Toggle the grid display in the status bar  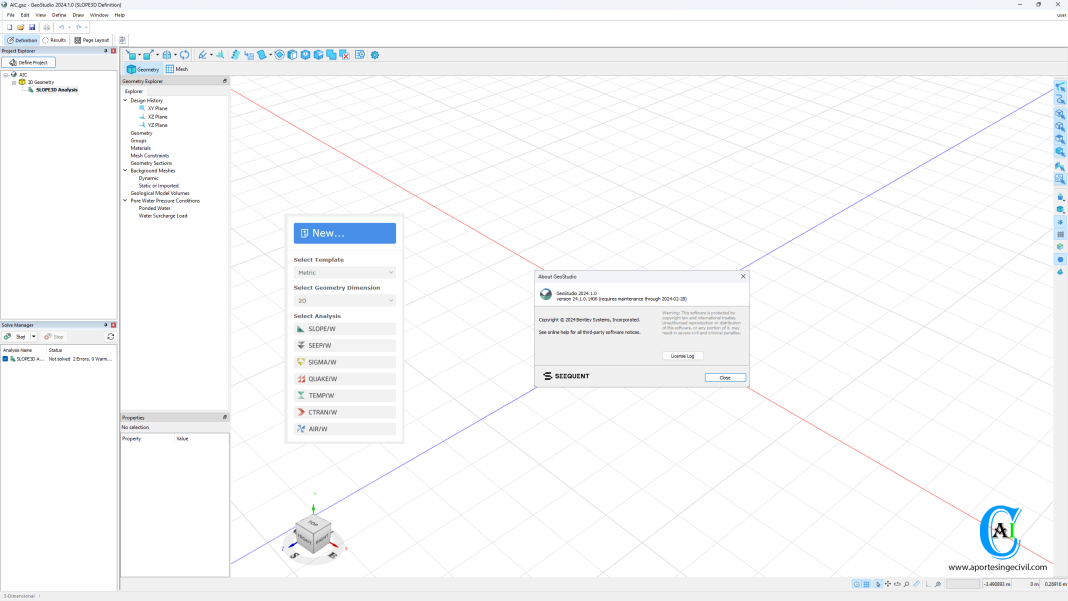tap(866, 584)
